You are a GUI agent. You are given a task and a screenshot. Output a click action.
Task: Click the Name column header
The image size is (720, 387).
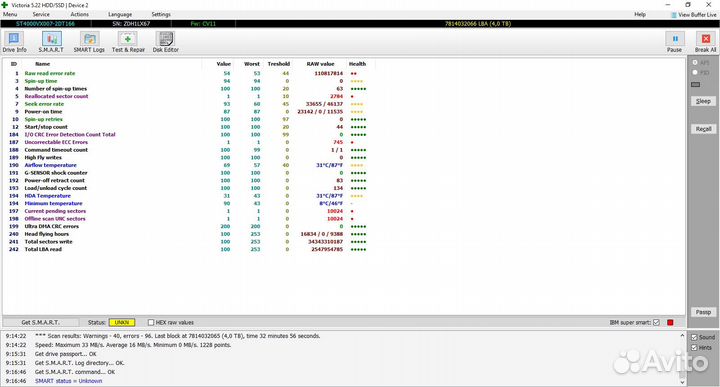42,64
